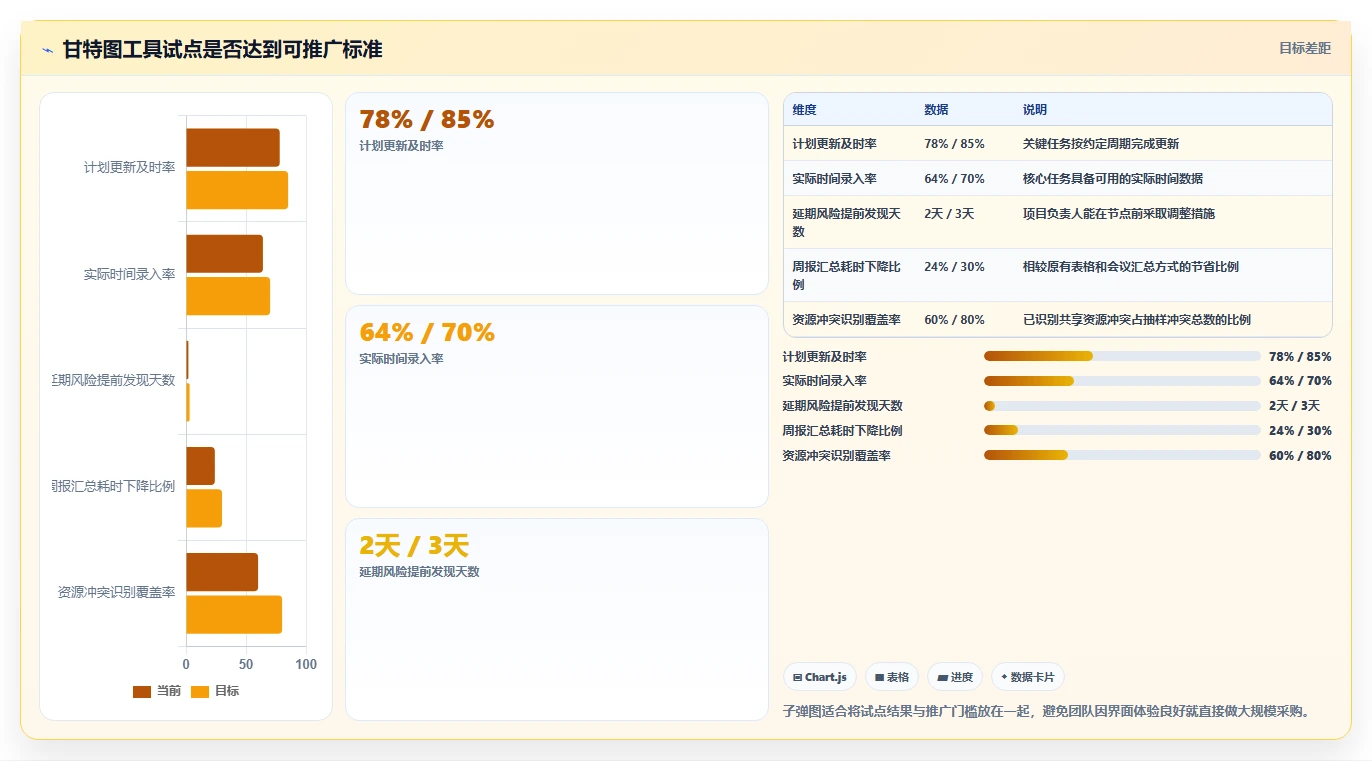Click the 当前 bar for 实际时间录入率
The image size is (1372, 761).
tap(224, 254)
